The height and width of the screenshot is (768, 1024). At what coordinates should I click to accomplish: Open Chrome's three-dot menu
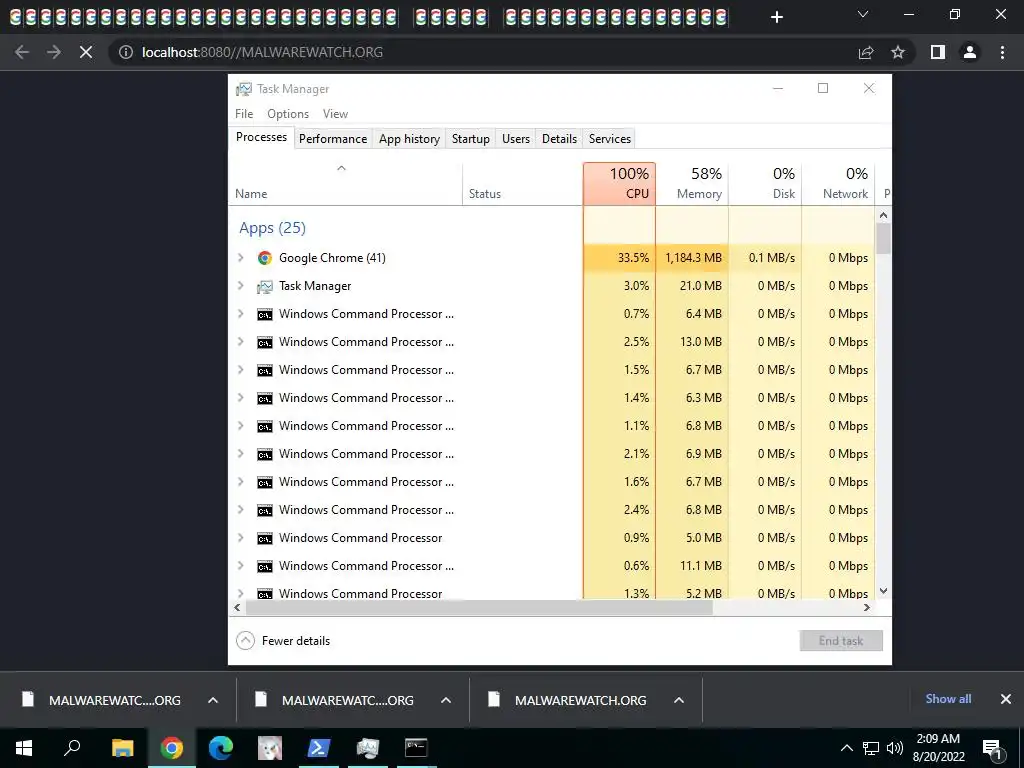coord(1002,52)
